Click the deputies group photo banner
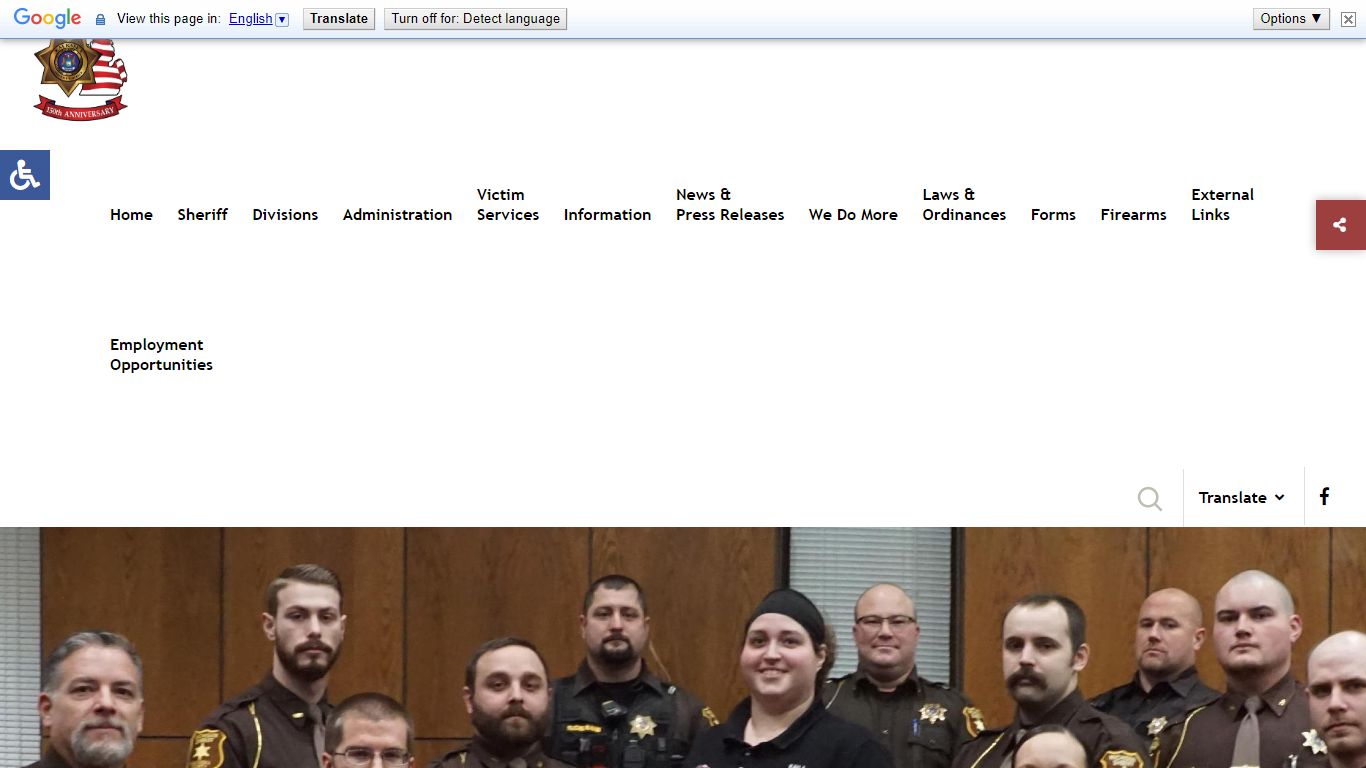The width and height of the screenshot is (1366, 768). pos(683,647)
